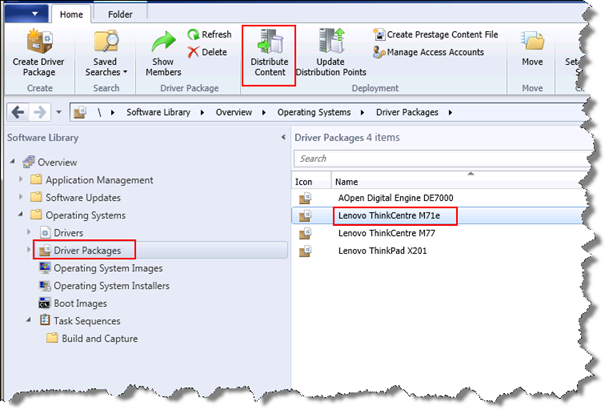Viewport: 605px width, 410px height.
Task: Click Show Members green arrow icon
Action: click(x=164, y=42)
